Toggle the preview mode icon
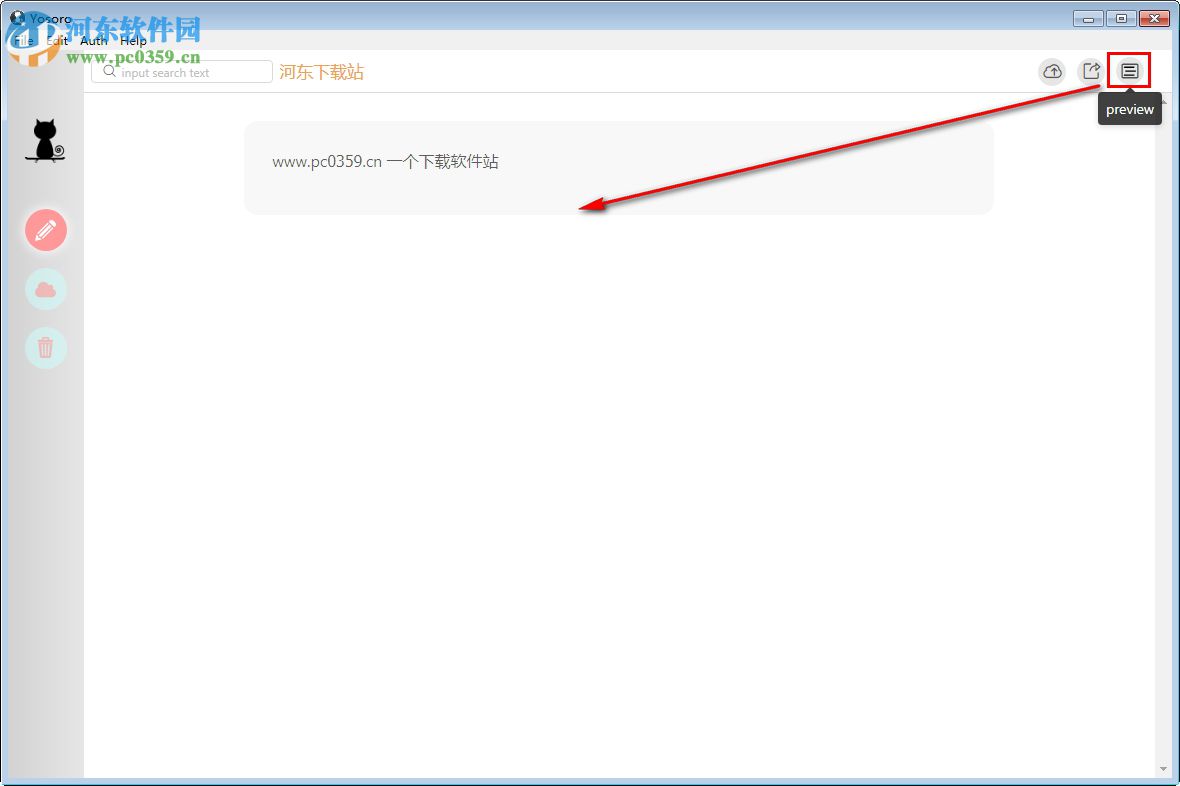This screenshot has height=786, width=1180. coord(1129,71)
